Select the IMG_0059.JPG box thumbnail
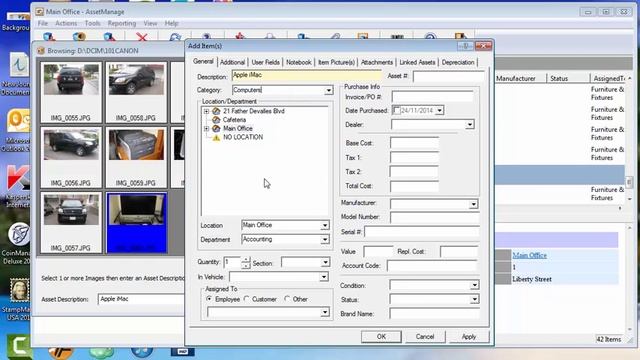Viewport: 640px width, 360px height. [136, 157]
